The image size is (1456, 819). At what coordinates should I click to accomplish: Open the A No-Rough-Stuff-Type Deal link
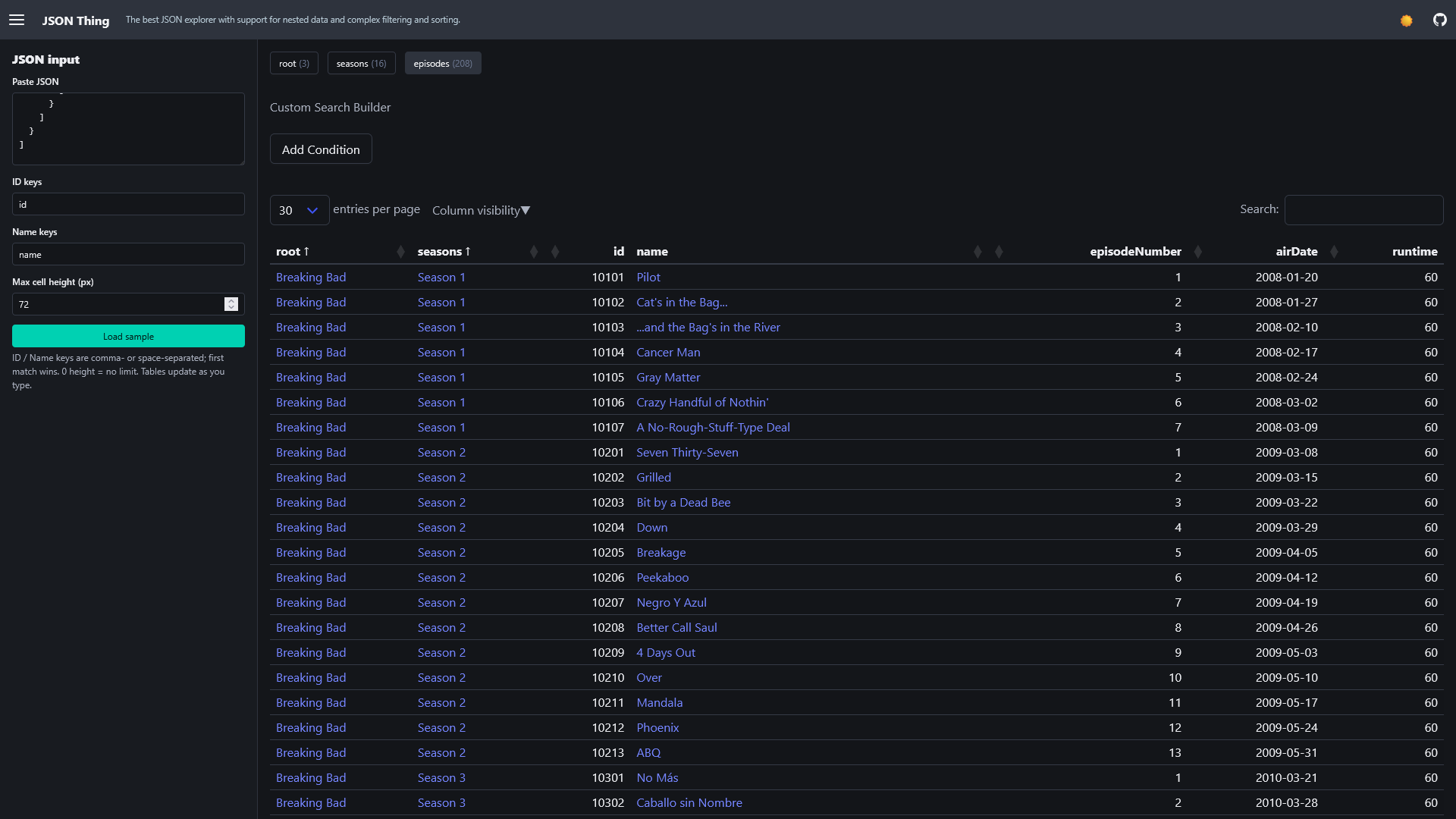point(713,428)
